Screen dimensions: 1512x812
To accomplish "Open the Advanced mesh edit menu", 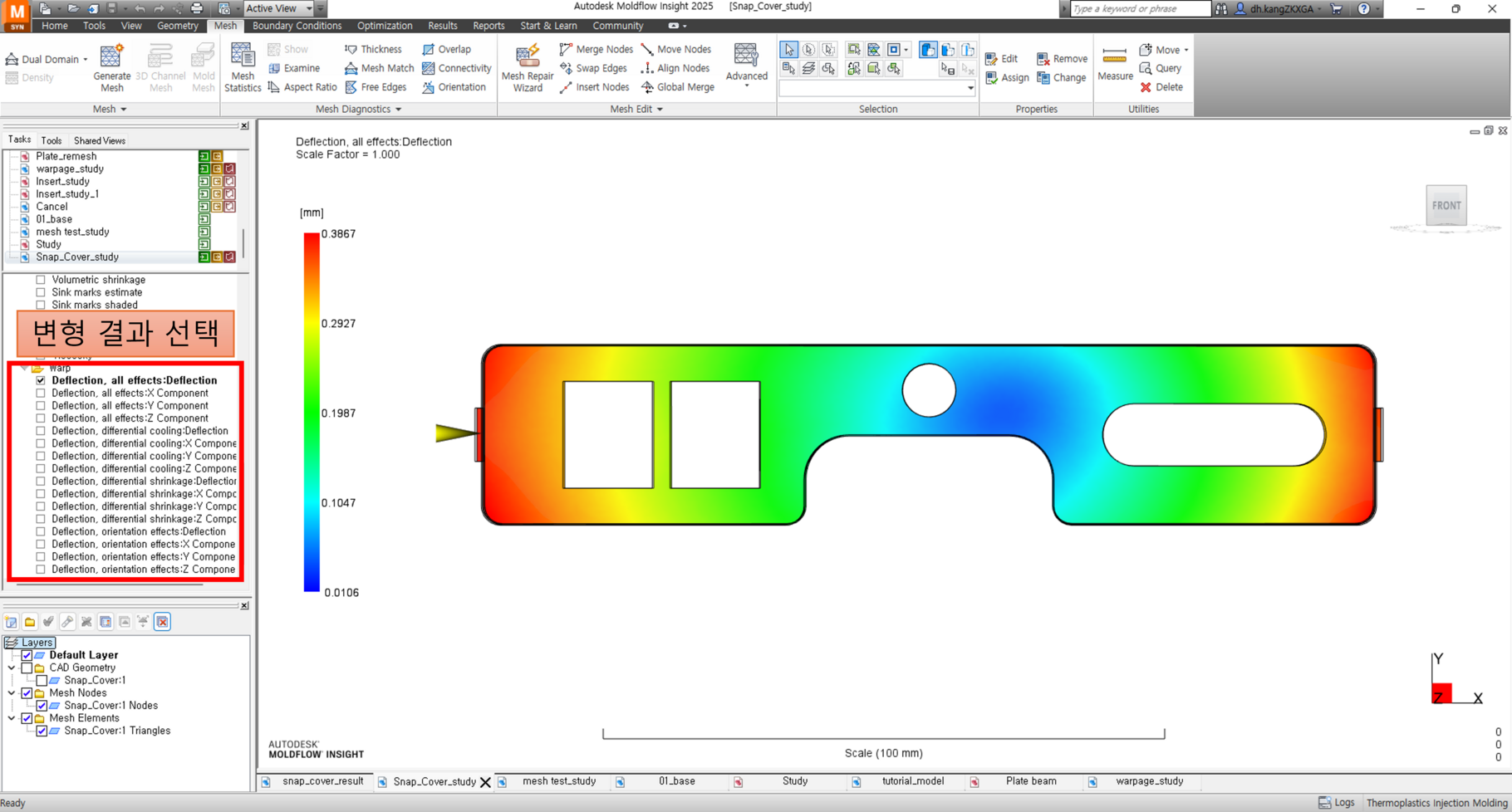I will 746,66.
